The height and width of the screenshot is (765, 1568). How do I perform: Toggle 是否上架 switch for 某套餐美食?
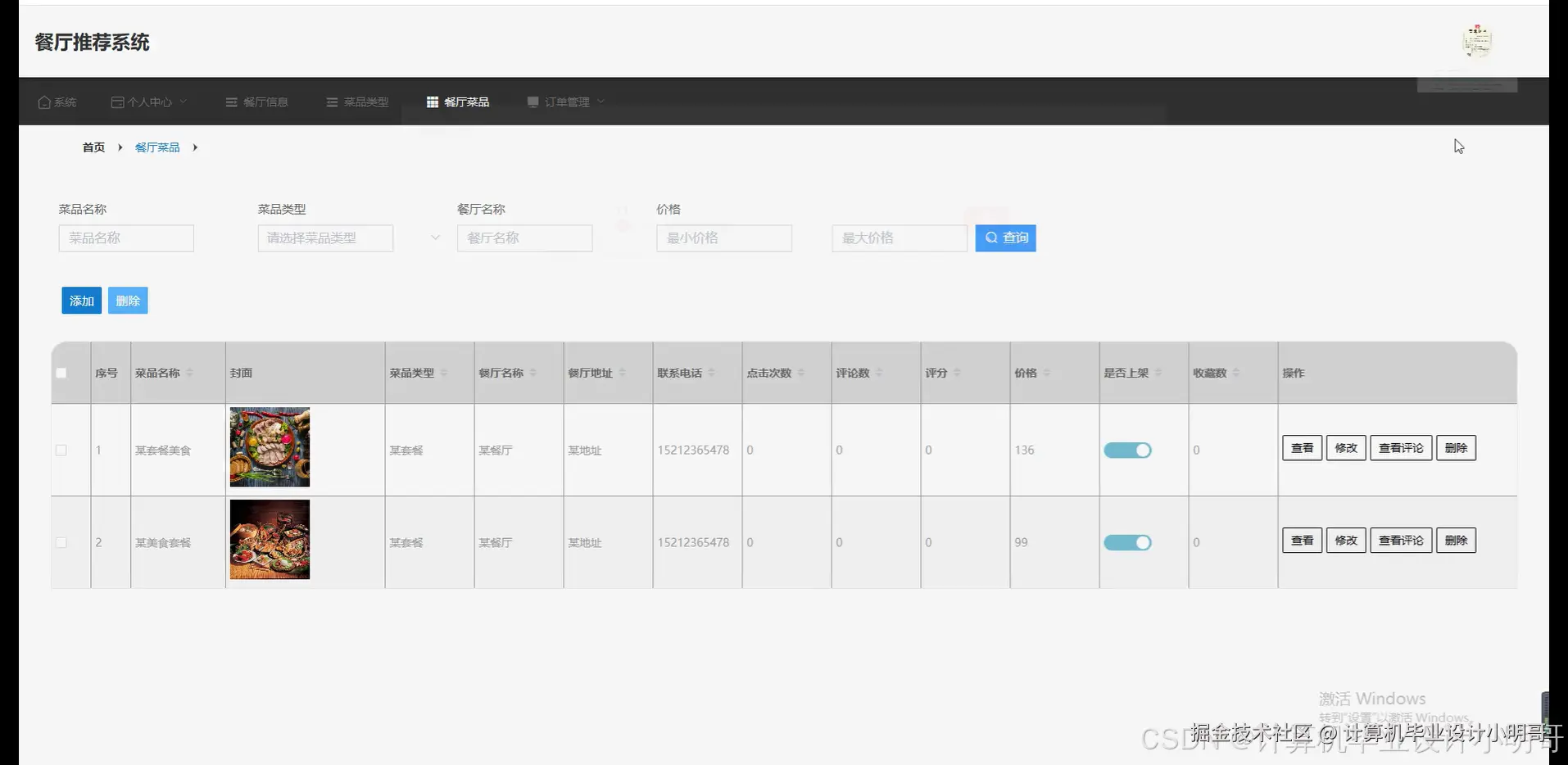1127,450
